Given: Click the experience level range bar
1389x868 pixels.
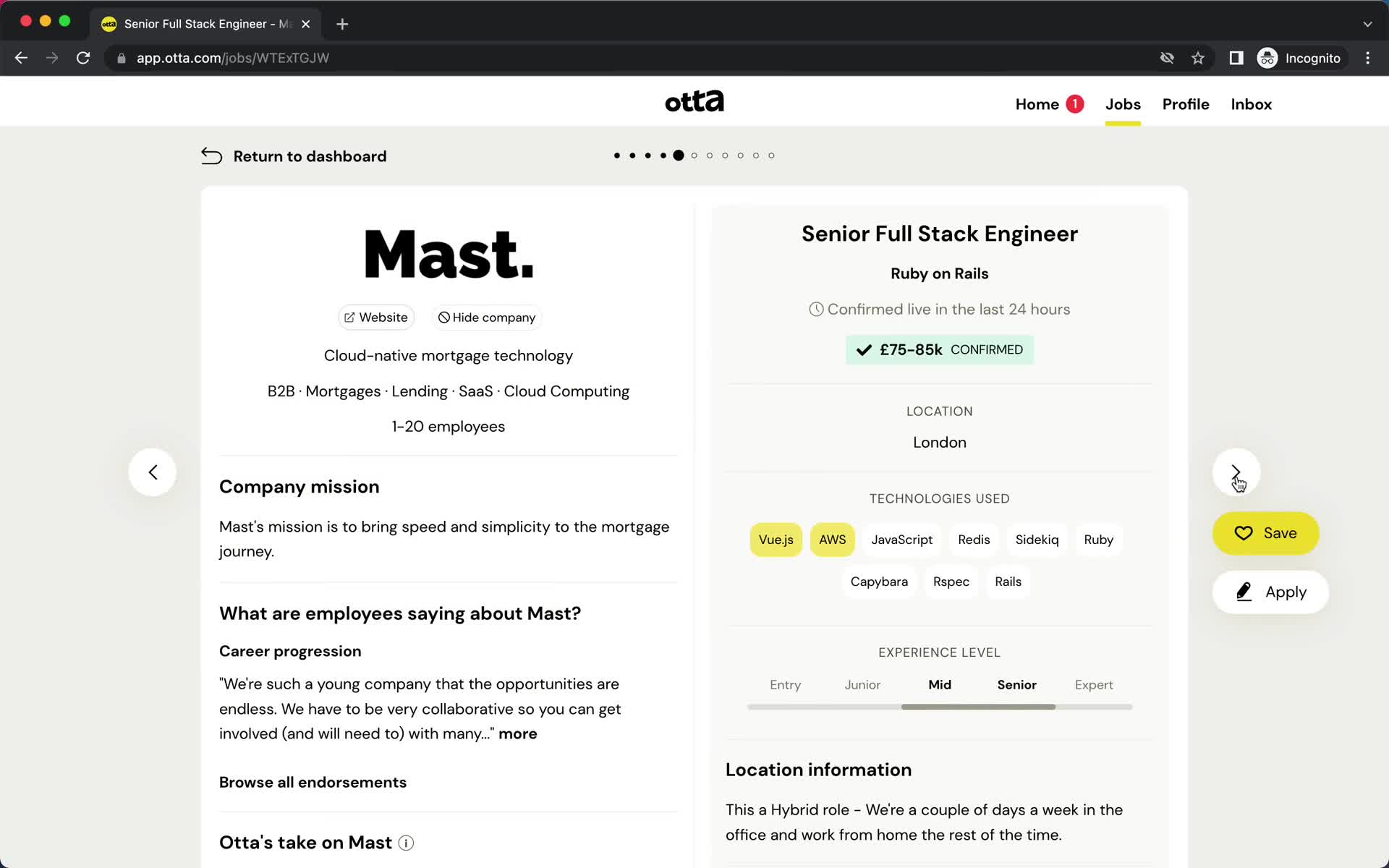Looking at the screenshot, I should (x=939, y=707).
